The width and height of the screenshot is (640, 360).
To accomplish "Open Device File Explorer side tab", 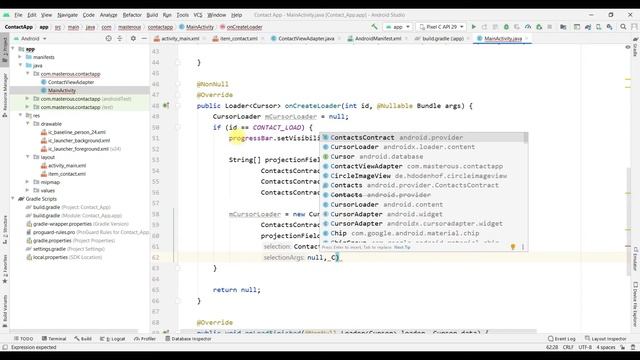I will click(636, 304).
